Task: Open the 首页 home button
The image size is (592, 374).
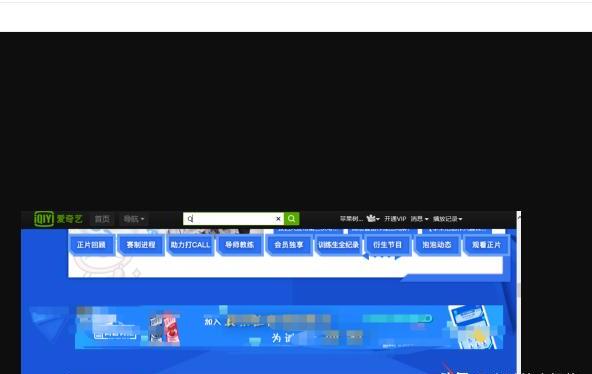Action: (102, 219)
